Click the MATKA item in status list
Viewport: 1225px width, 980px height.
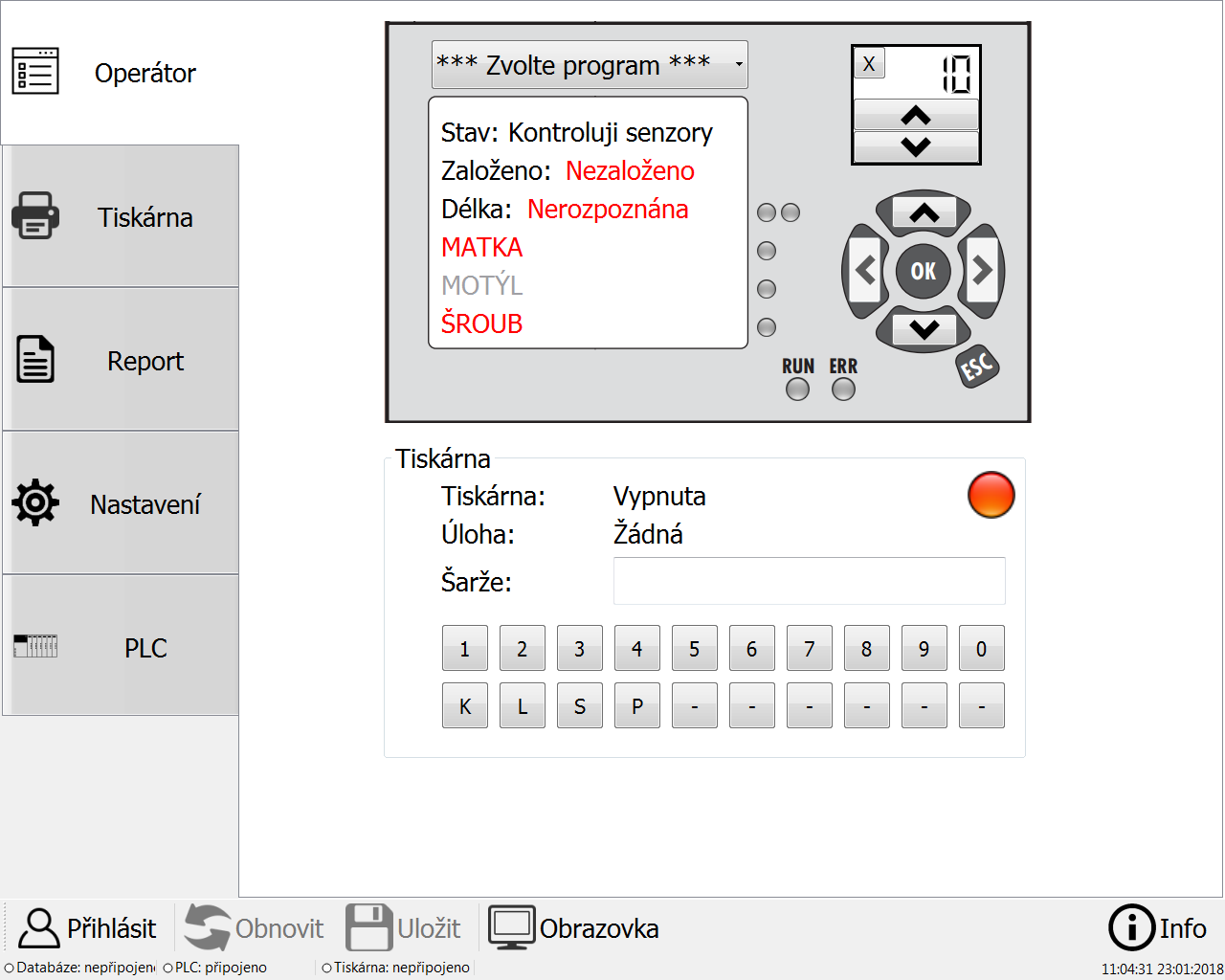click(482, 247)
